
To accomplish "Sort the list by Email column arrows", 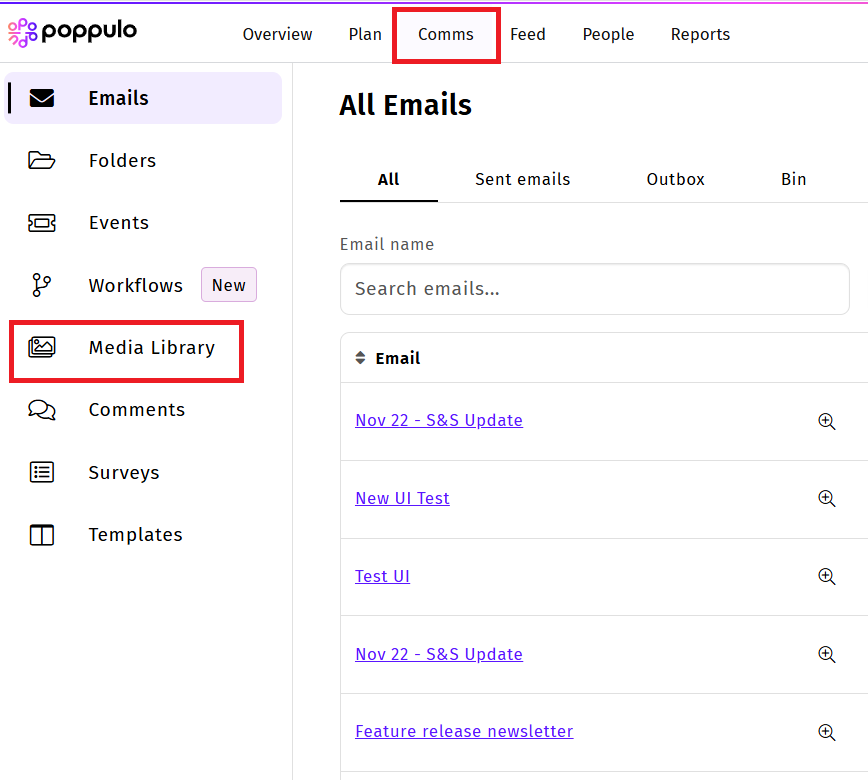I will (361, 358).
